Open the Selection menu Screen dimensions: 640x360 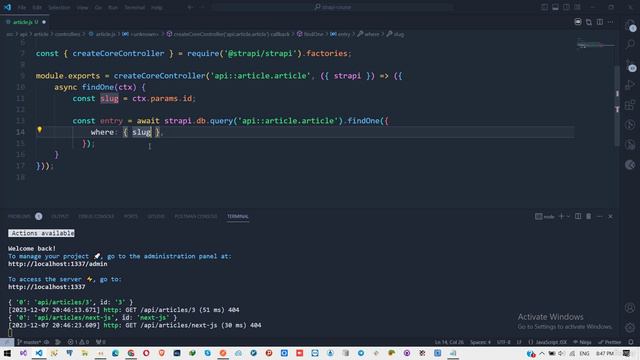(x=59, y=7)
